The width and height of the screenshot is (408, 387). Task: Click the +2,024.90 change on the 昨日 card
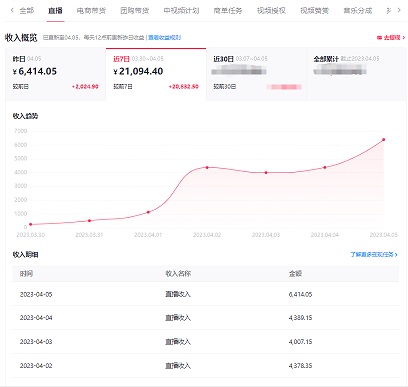click(85, 87)
